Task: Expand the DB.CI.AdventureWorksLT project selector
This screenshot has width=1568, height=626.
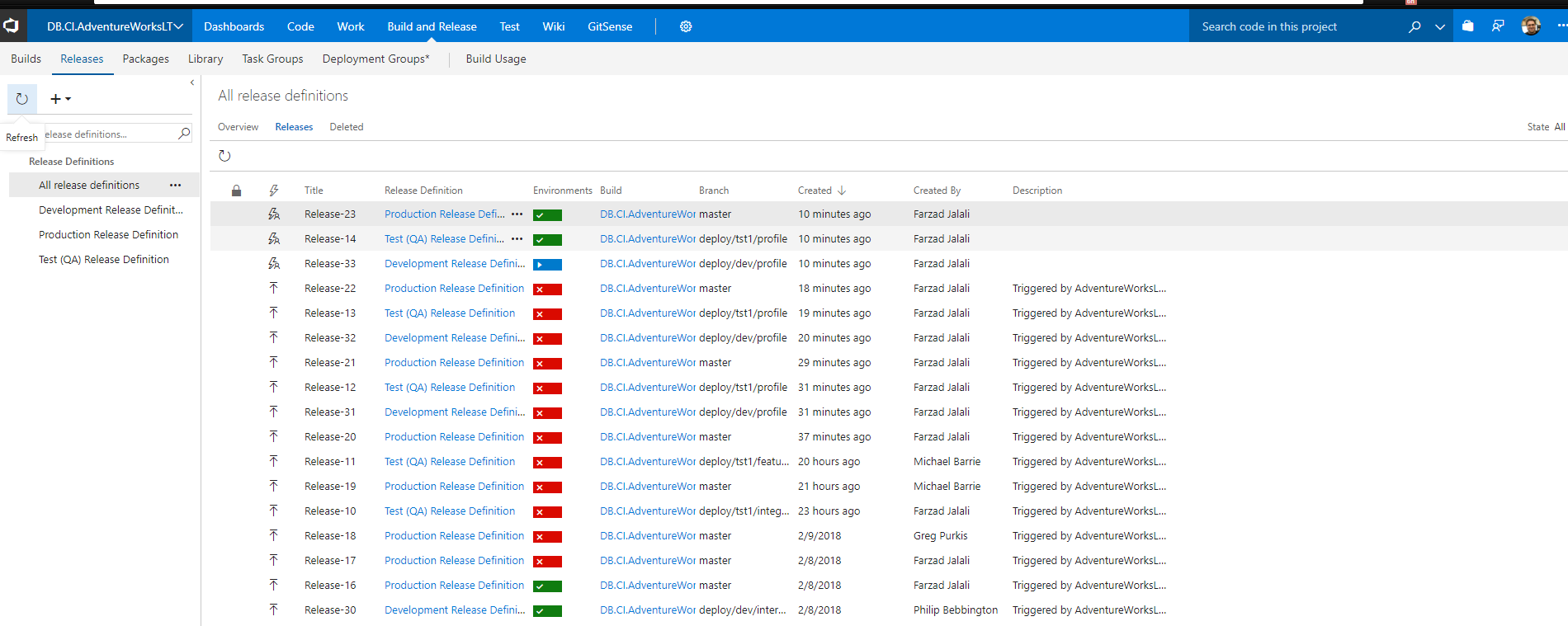Action: (x=115, y=26)
